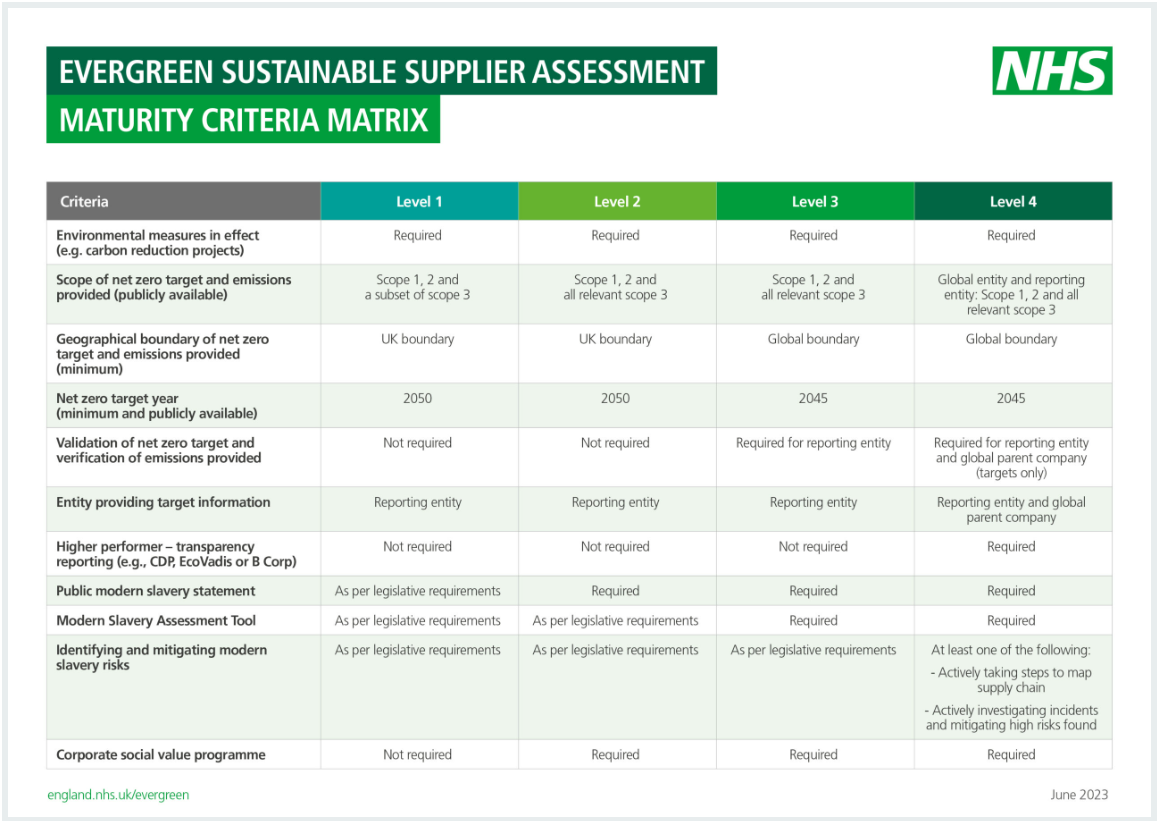
Task: Click the Criteria column header
Action: [184, 201]
